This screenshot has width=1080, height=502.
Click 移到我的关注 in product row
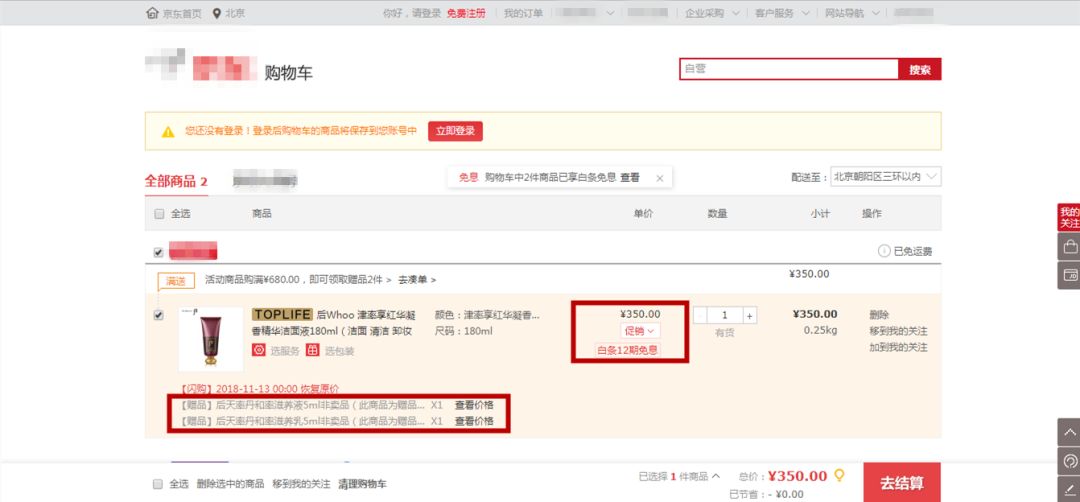tap(898, 331)
